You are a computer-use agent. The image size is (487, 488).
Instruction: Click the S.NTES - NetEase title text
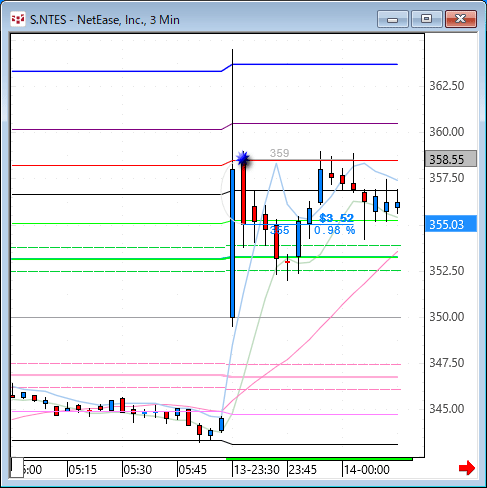pos(105,20)
